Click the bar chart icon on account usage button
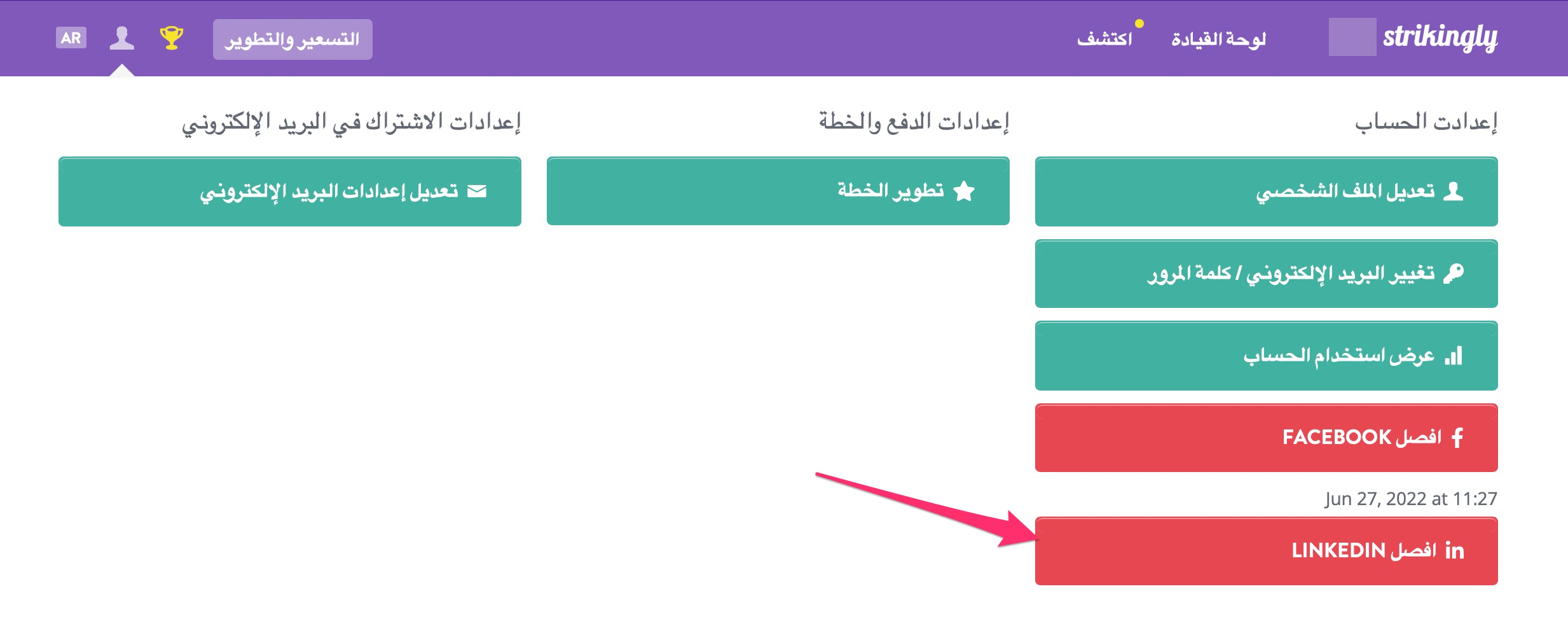The height and width of the screenshot is (640, 1568). pos(1454,356)
